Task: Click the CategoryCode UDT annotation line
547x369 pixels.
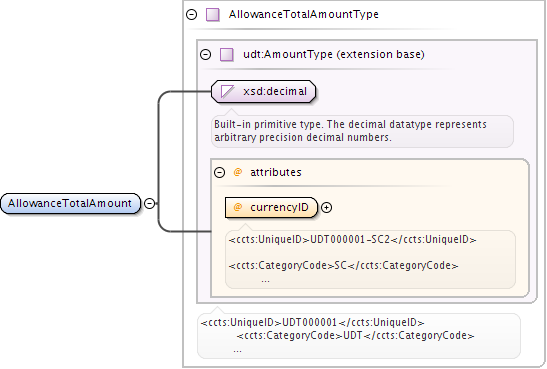Action: (x=355, y=336)
